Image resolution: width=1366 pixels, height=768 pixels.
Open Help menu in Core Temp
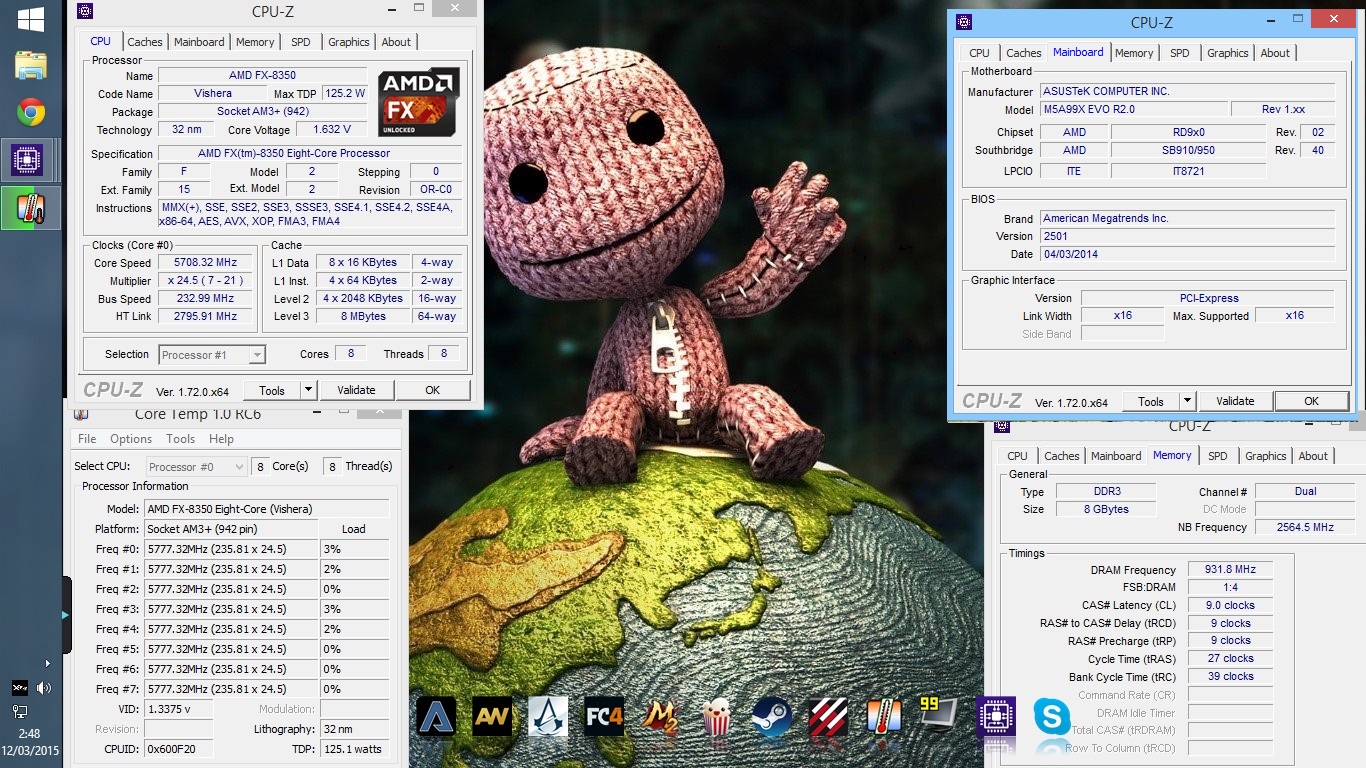(x=221, y=439)
